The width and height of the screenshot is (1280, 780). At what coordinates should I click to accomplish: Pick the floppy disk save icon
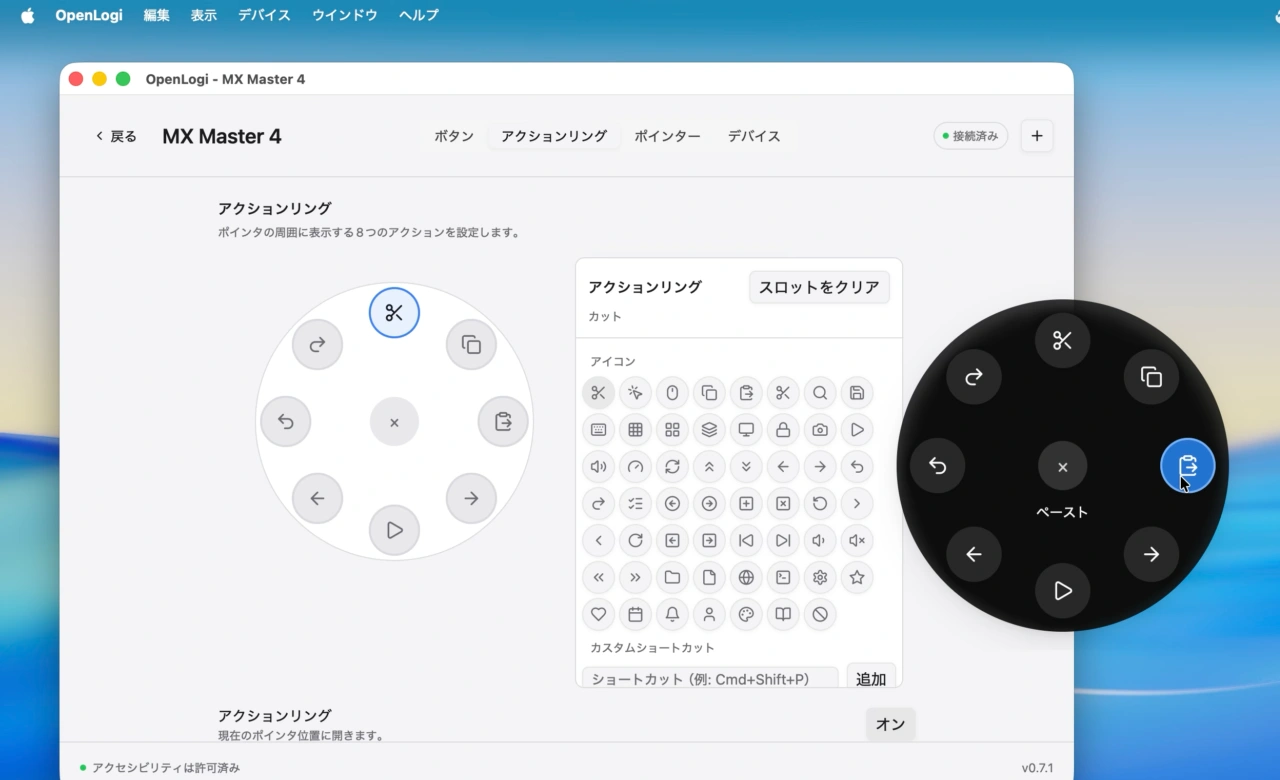point(857,393)
